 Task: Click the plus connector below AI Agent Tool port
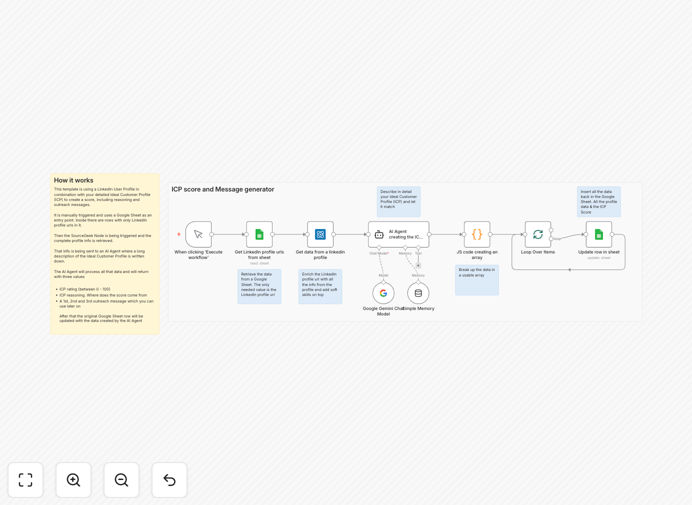[418, 265]
